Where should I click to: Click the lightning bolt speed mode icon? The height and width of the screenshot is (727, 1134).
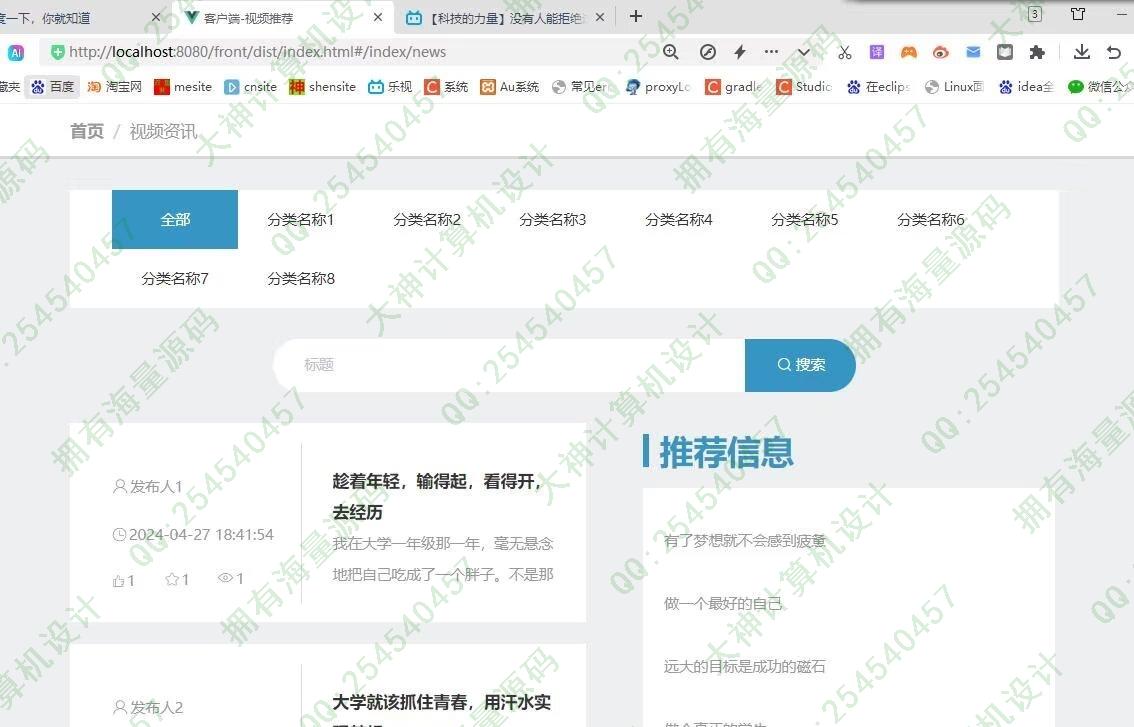pyautogui.click(x=740, y=52)
